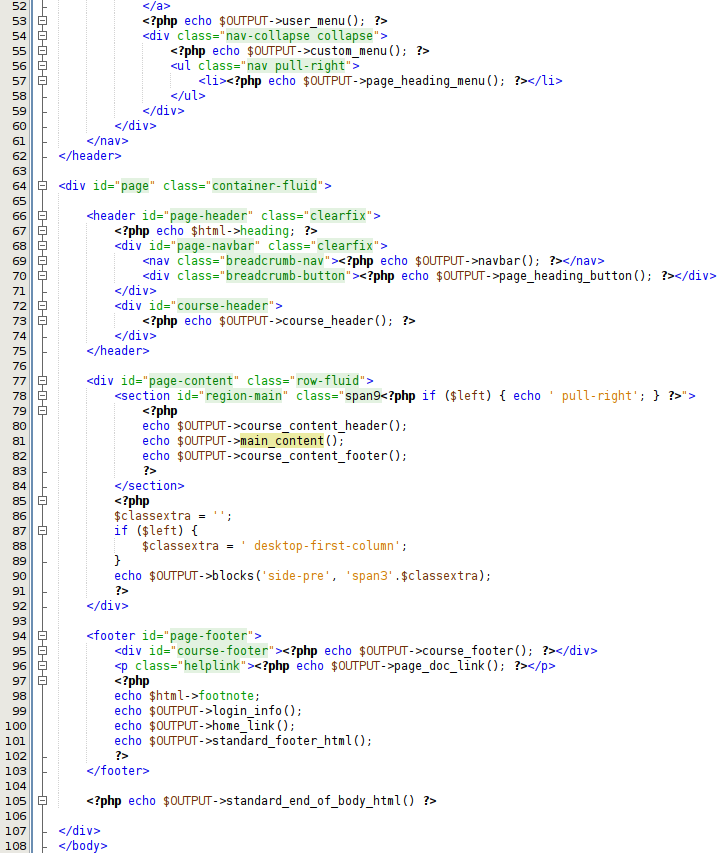This screenshot has width=721, height=853.
Task: Click the closing </nav> tag on line 61
Action: [x=108, y=141]
